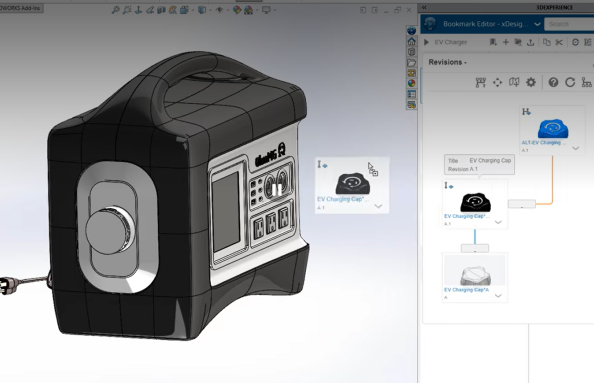Click the Cut scissors icon
This screenshot has width=594, height=383.
pyautogui.click(x=559, y=42)
